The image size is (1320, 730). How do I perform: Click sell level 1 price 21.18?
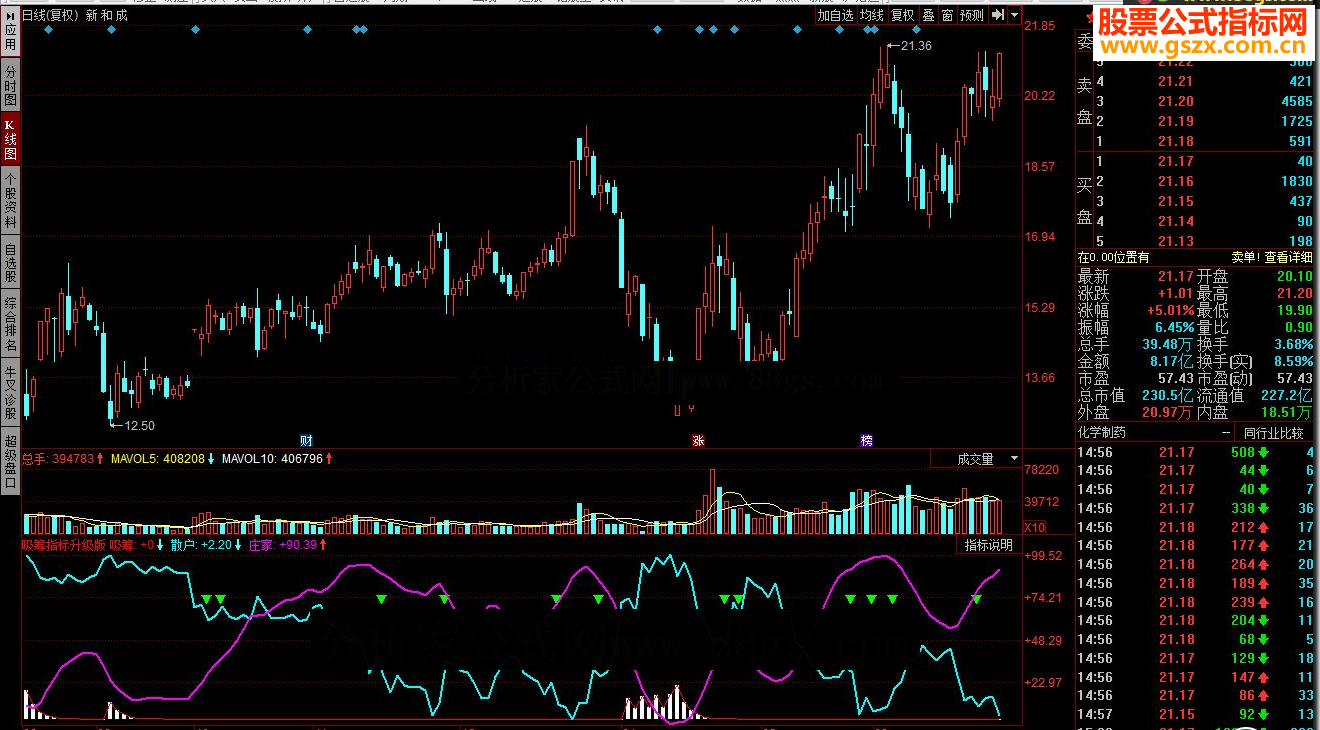point(1175,141)
